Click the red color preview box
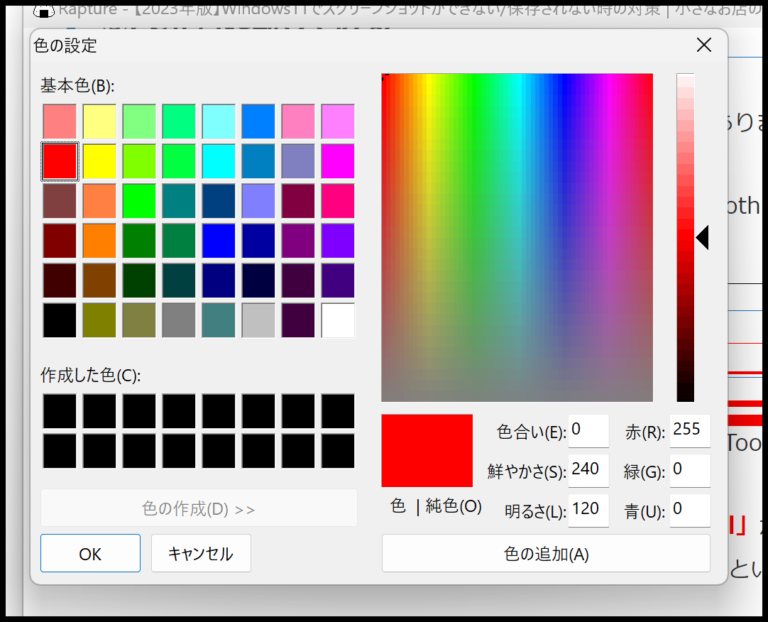 [427, 451]
